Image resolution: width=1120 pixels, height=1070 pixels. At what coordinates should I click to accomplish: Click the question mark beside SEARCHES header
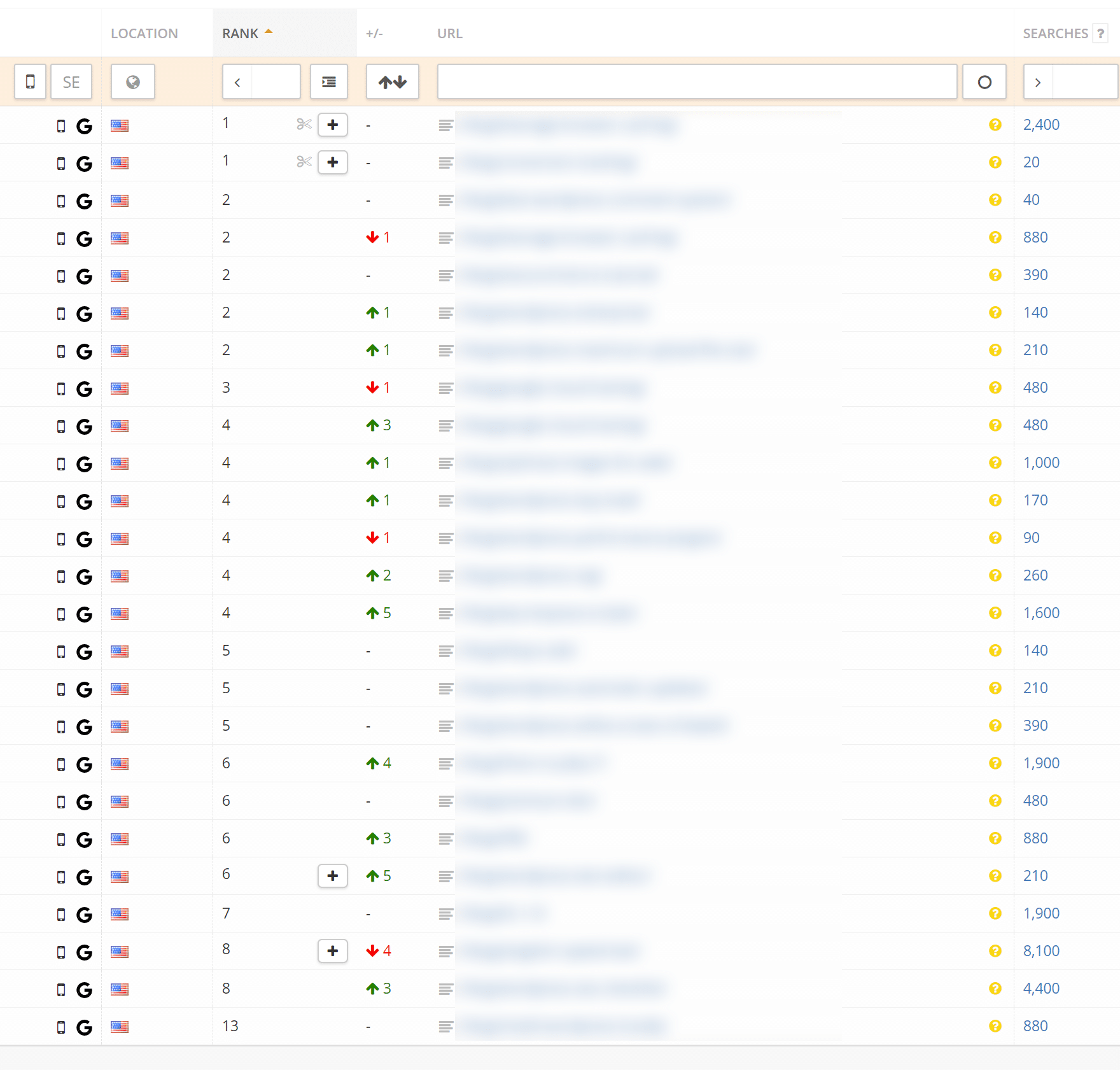[x=1100, y=33]
